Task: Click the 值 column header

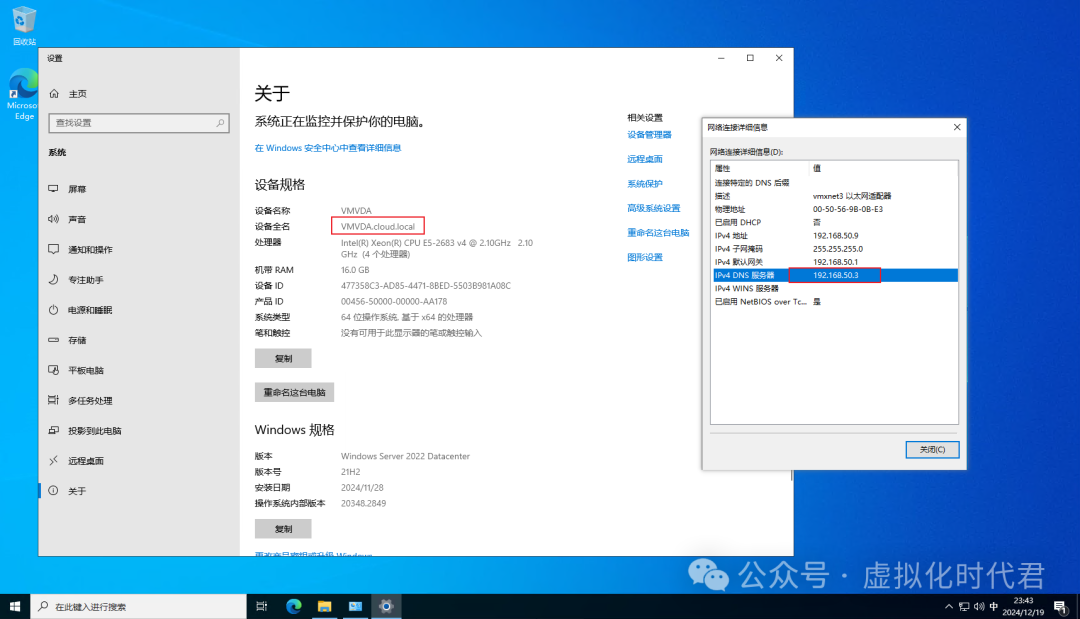Action: point(883,168)
